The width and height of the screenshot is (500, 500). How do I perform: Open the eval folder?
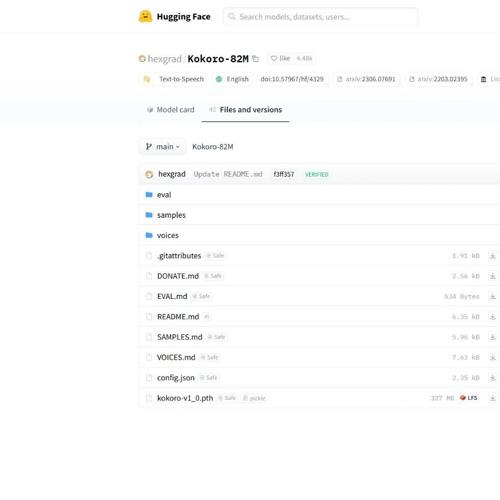[164, 195]
